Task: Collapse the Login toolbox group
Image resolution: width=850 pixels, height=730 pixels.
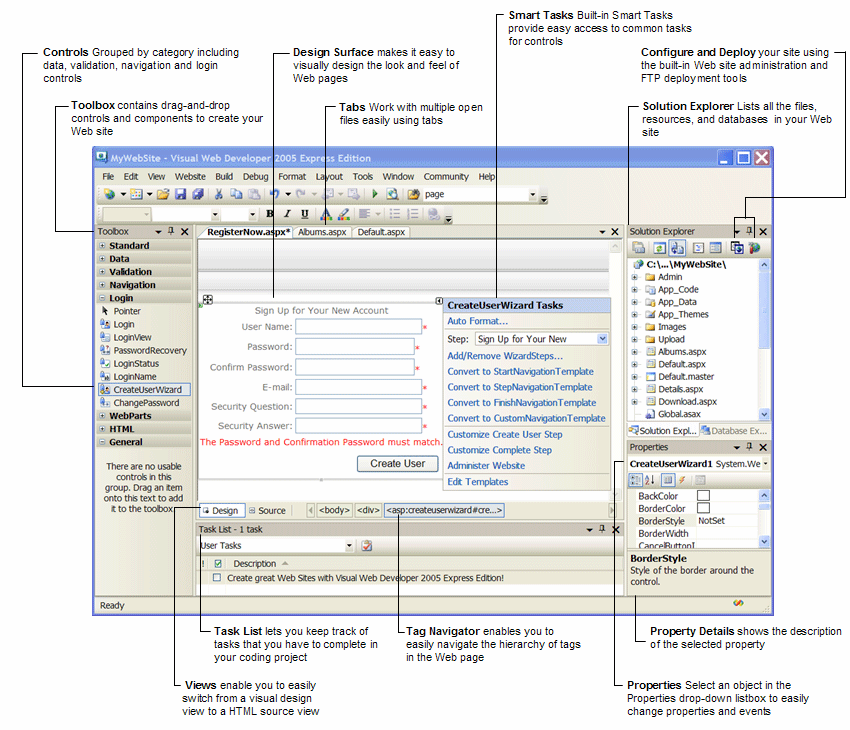Action: [x=102, y=298]
